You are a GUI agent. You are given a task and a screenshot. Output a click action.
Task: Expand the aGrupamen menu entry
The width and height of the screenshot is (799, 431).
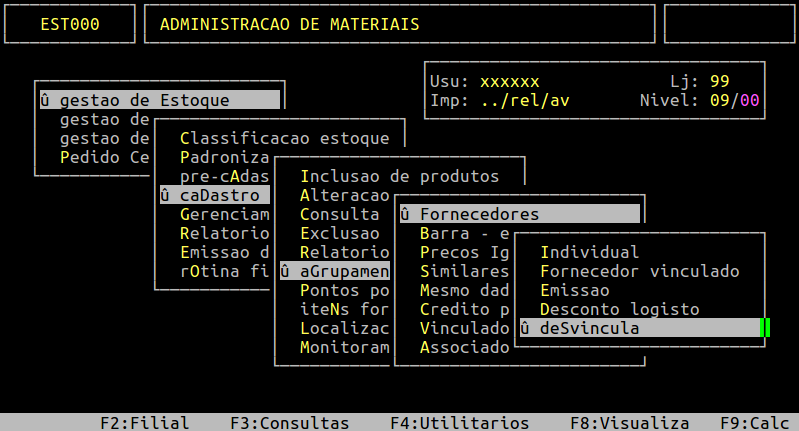click(334, 271)
